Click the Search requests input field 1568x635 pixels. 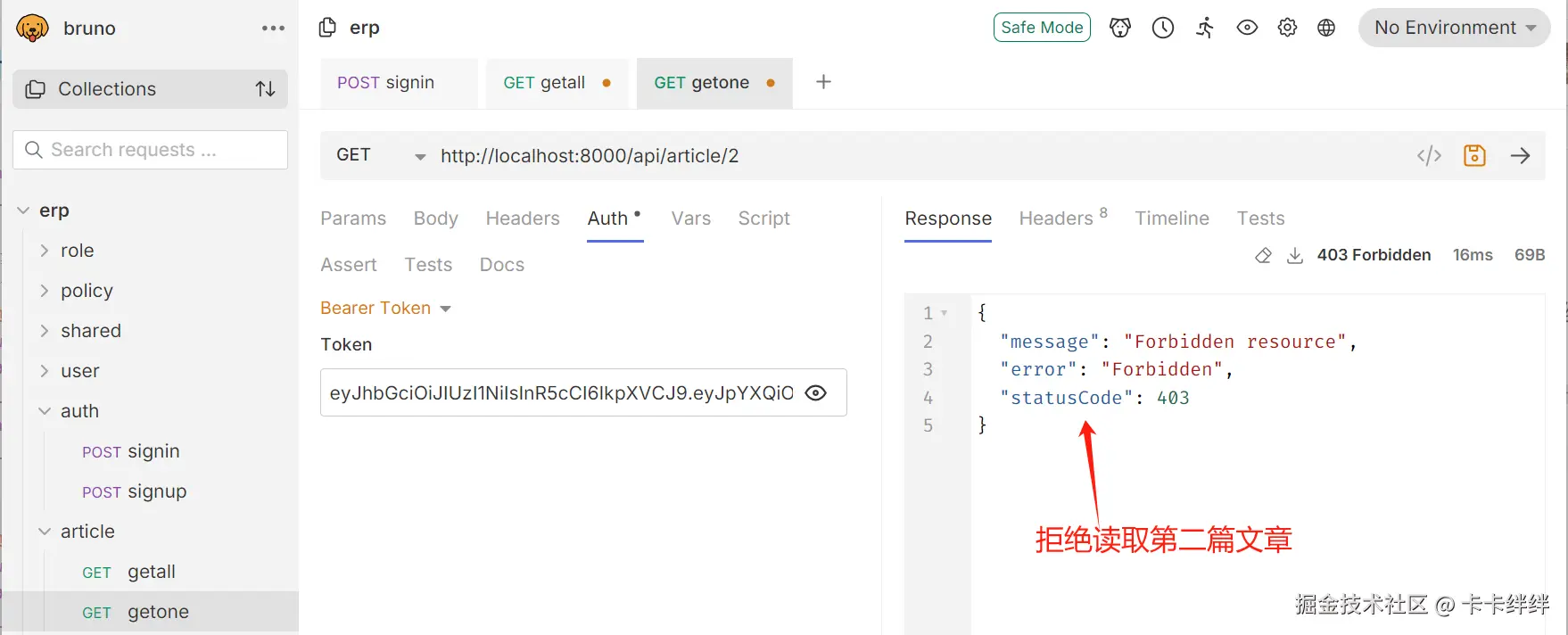150,150
